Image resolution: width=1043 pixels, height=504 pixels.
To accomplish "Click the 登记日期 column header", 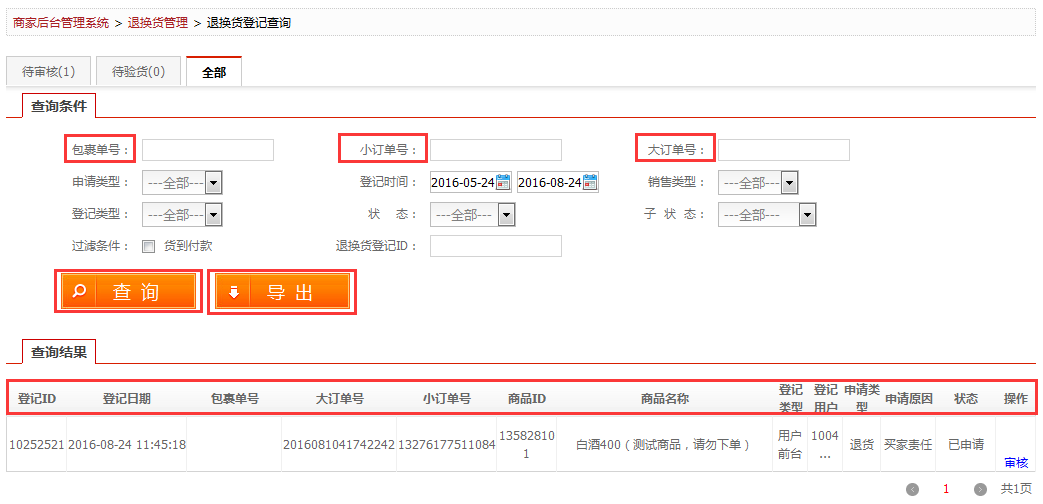I will point(126,399).
